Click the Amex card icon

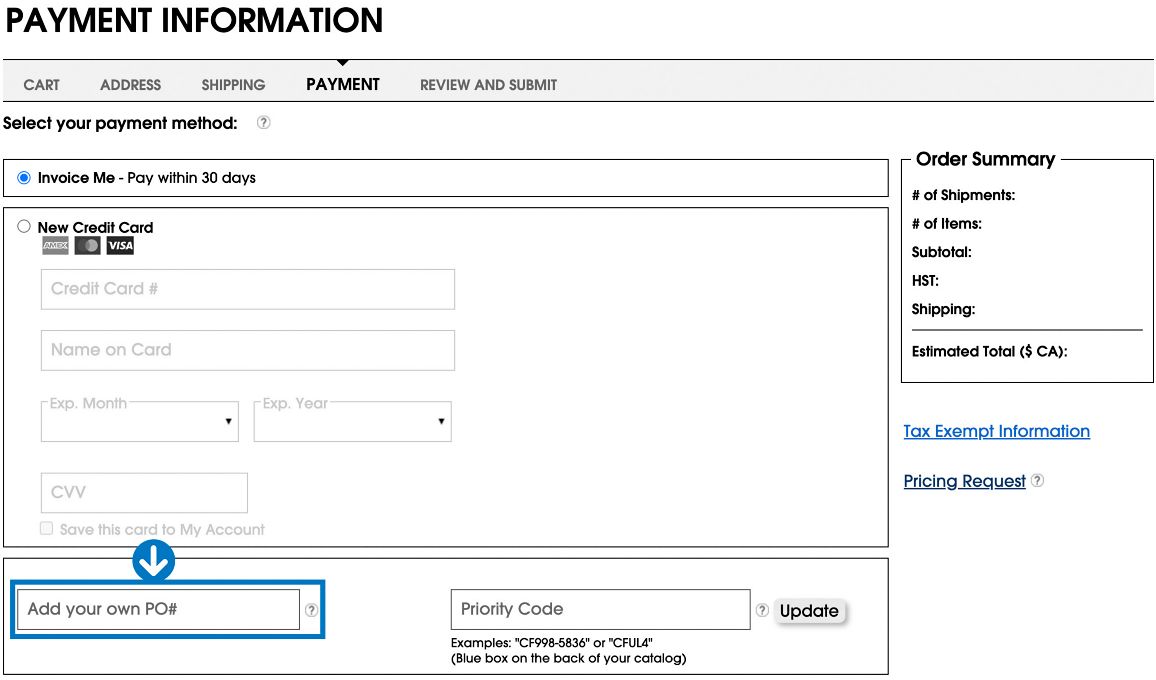(x=55, y=244)
